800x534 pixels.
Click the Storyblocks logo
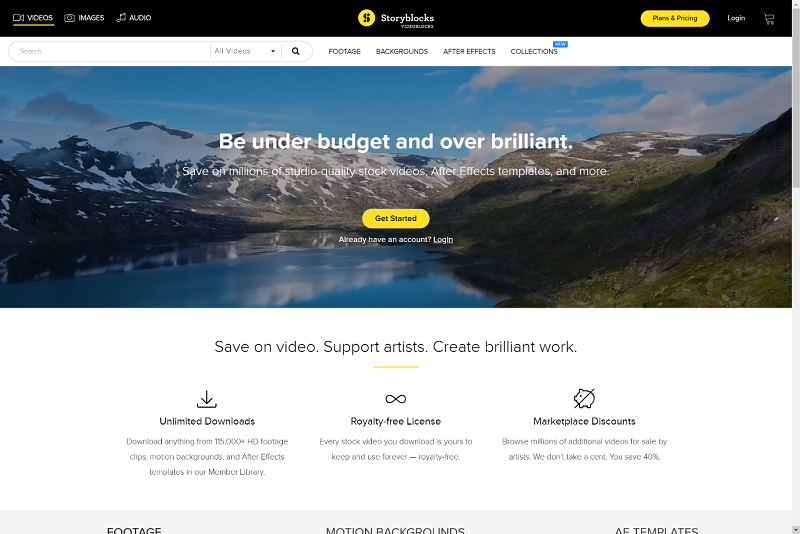point(396,18)
